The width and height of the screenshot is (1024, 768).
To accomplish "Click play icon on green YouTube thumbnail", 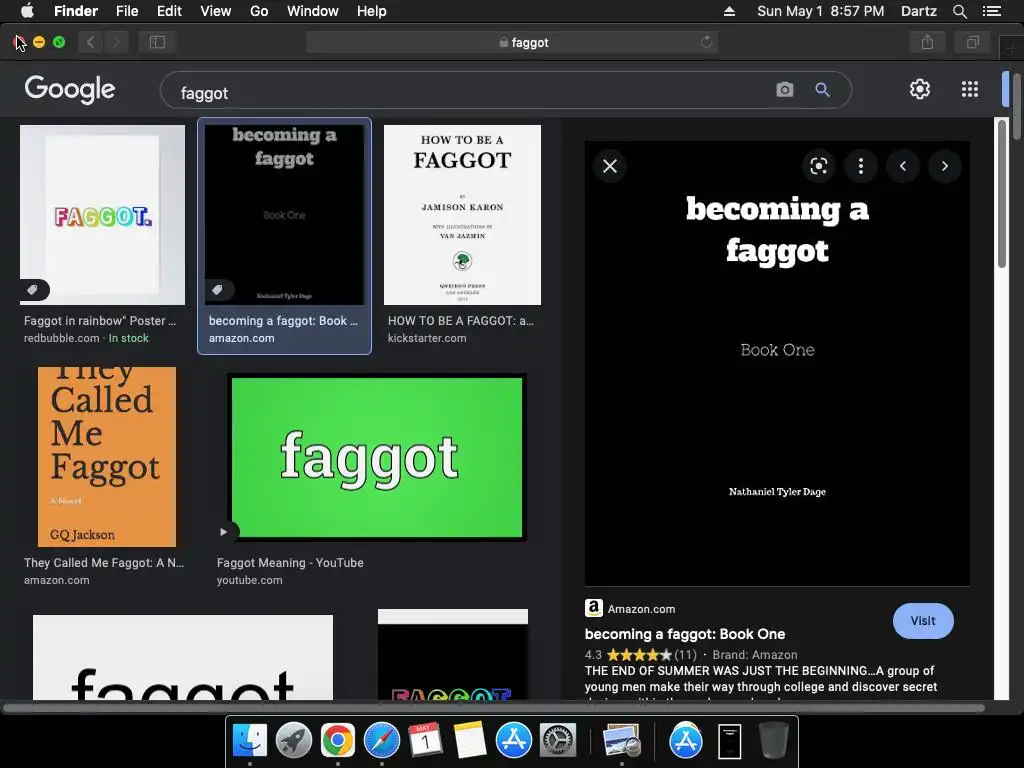I will pyautogui.click(x=224, y=532).
